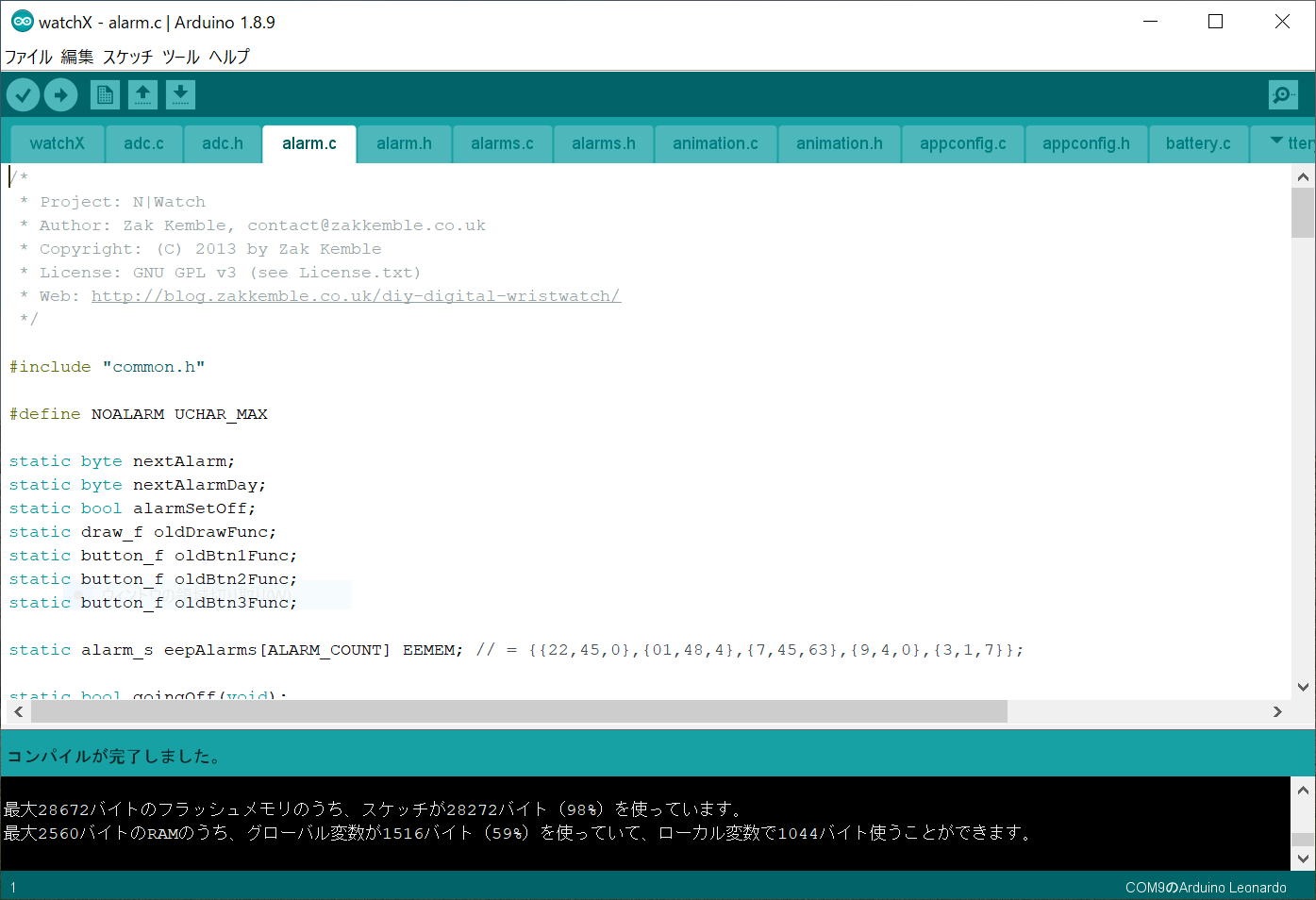1316x900 pixels.
Task: Click the Upload arrow button
Action: point(60,94)
